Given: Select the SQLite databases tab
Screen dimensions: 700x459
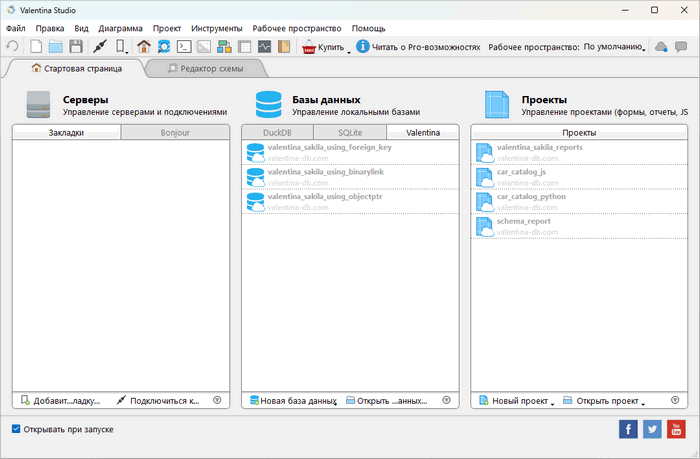Looking at the screenshot, I should 350,132.
